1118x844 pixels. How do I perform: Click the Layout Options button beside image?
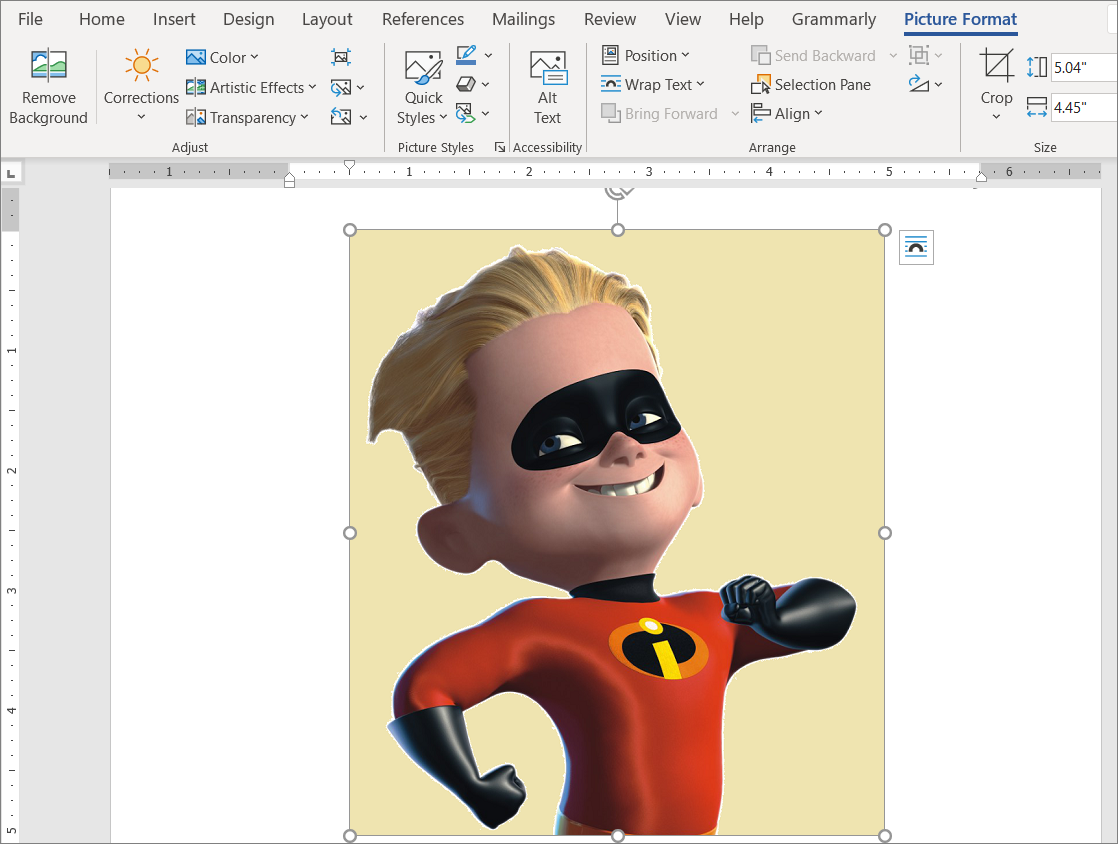[x=916, y=247]
